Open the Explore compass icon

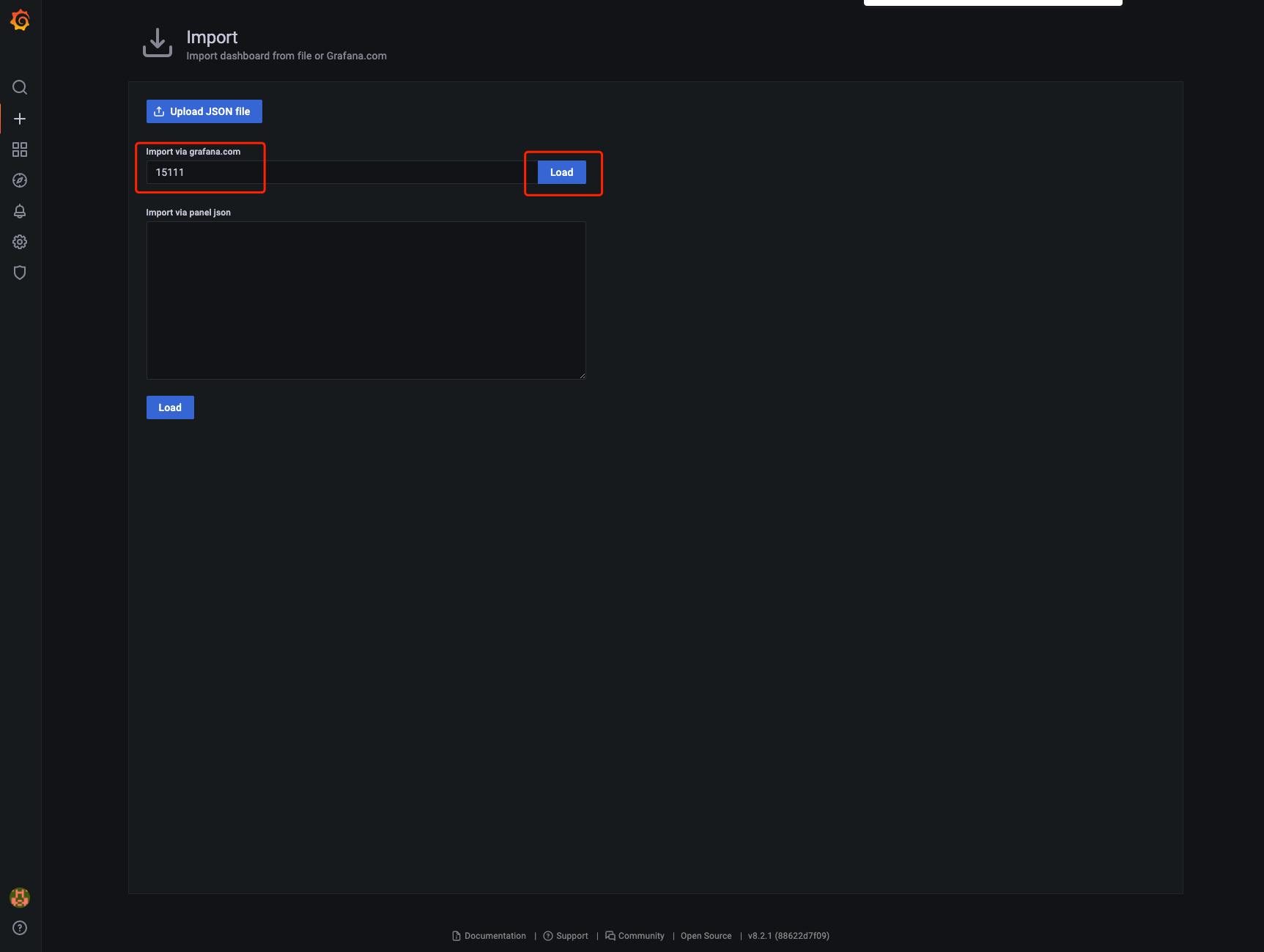pyautogui.click(x=20, y=180)
